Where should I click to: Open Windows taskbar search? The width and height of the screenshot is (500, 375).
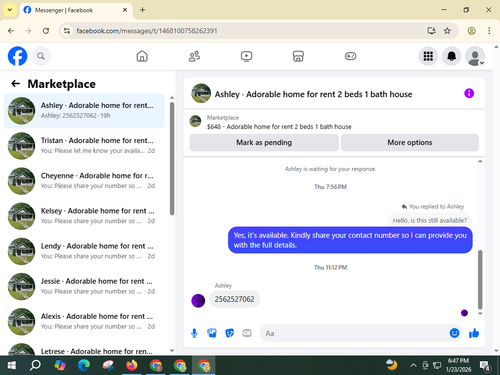click(x=35, y=365)
